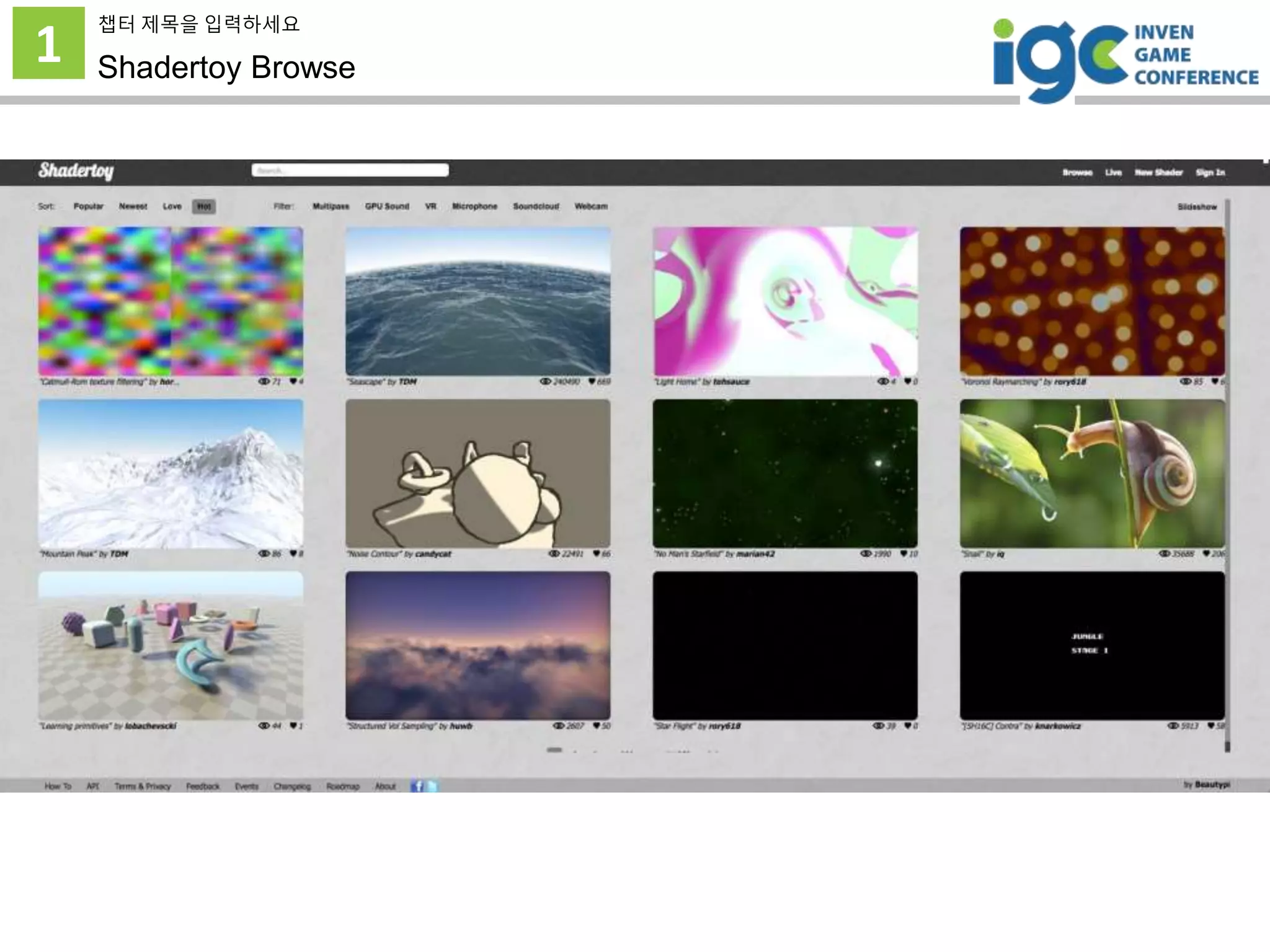The image size is (1270, 952).
Task: Click the heart icon under Noise Contour
Action: [x=596, y=554]
